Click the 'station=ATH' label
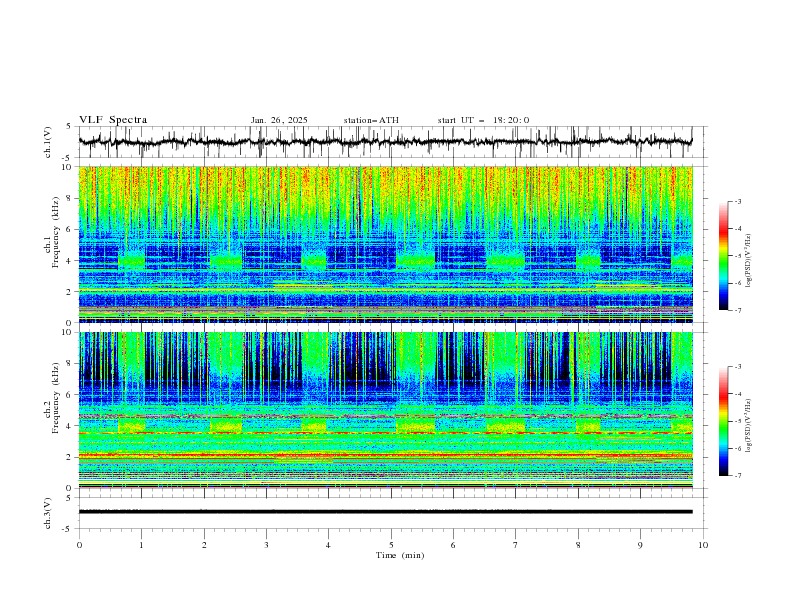The height and width of the screenshot is (612, 792). coord(371,120)
